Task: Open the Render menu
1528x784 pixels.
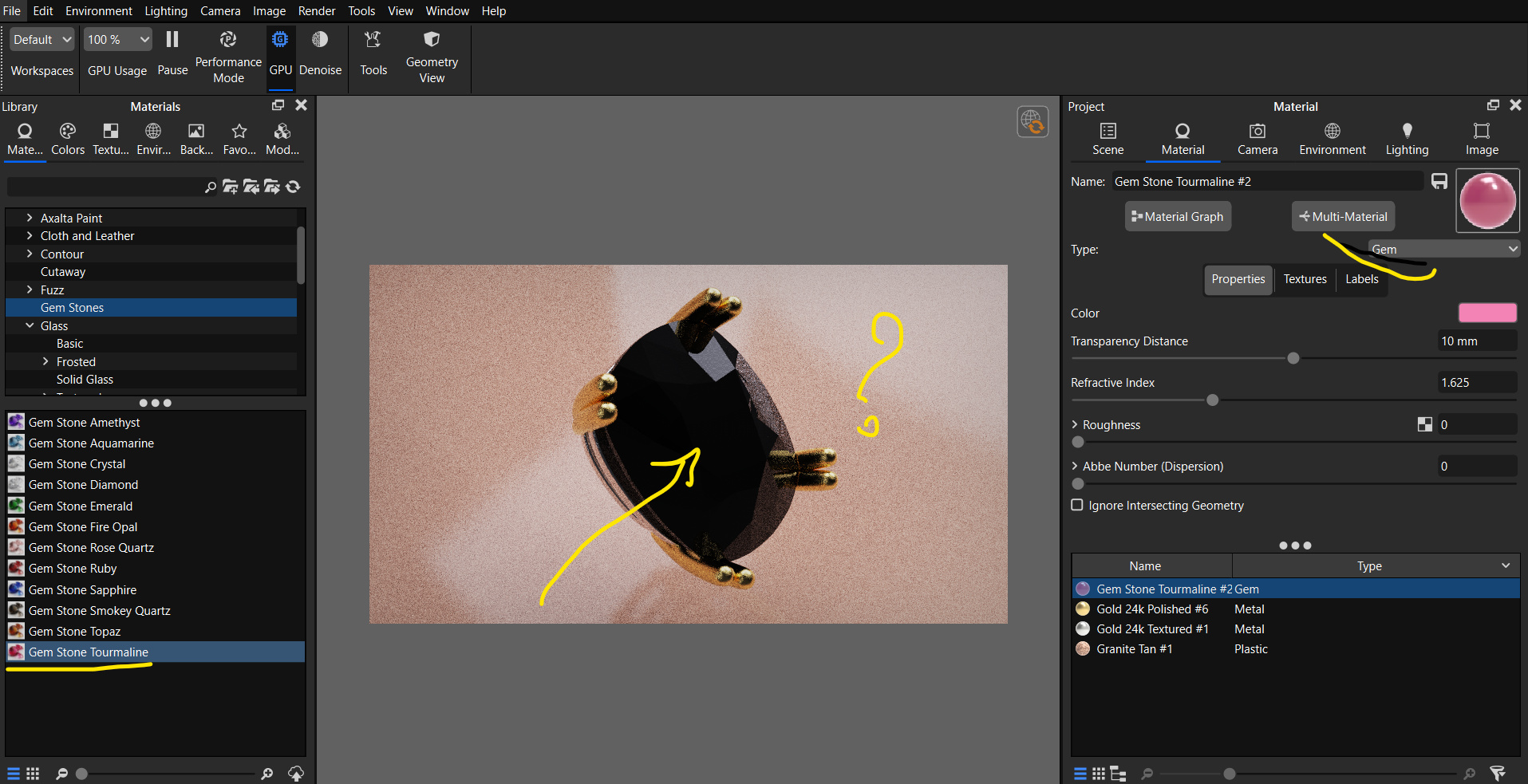Action: (317, 10)
